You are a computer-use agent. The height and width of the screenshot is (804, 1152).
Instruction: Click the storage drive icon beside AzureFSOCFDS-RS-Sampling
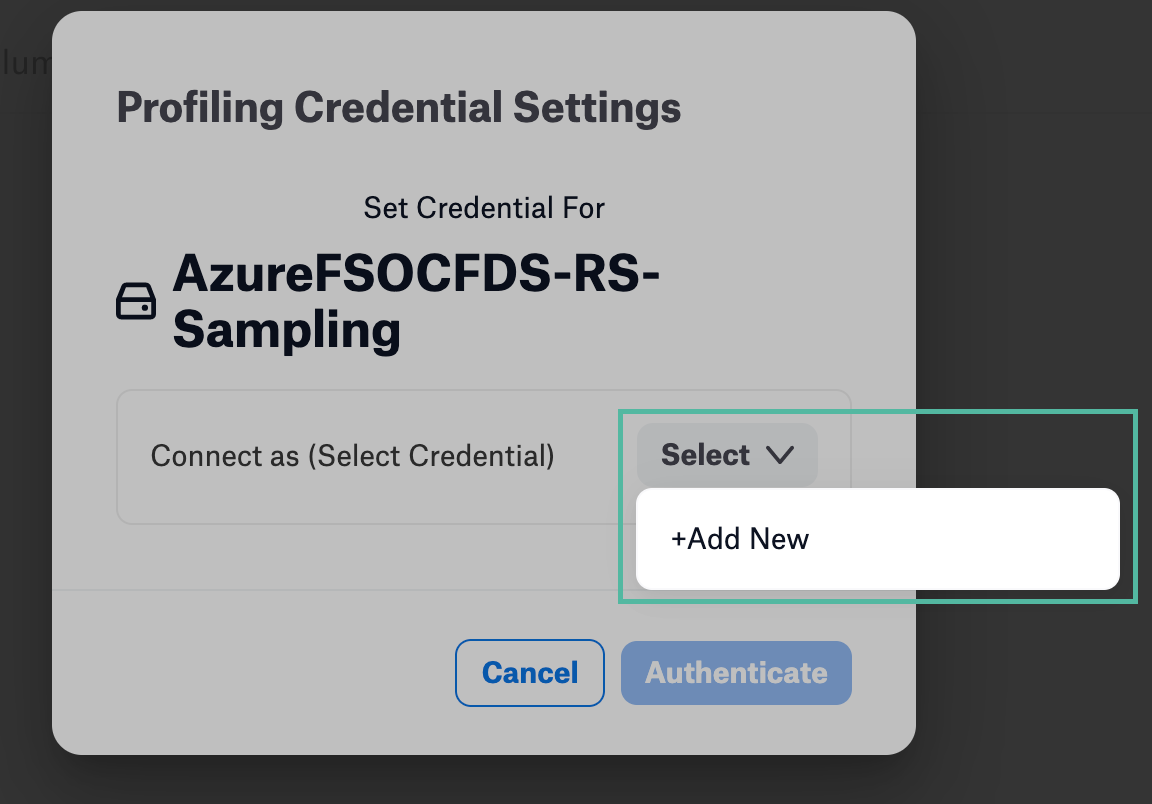click(136, 301)
